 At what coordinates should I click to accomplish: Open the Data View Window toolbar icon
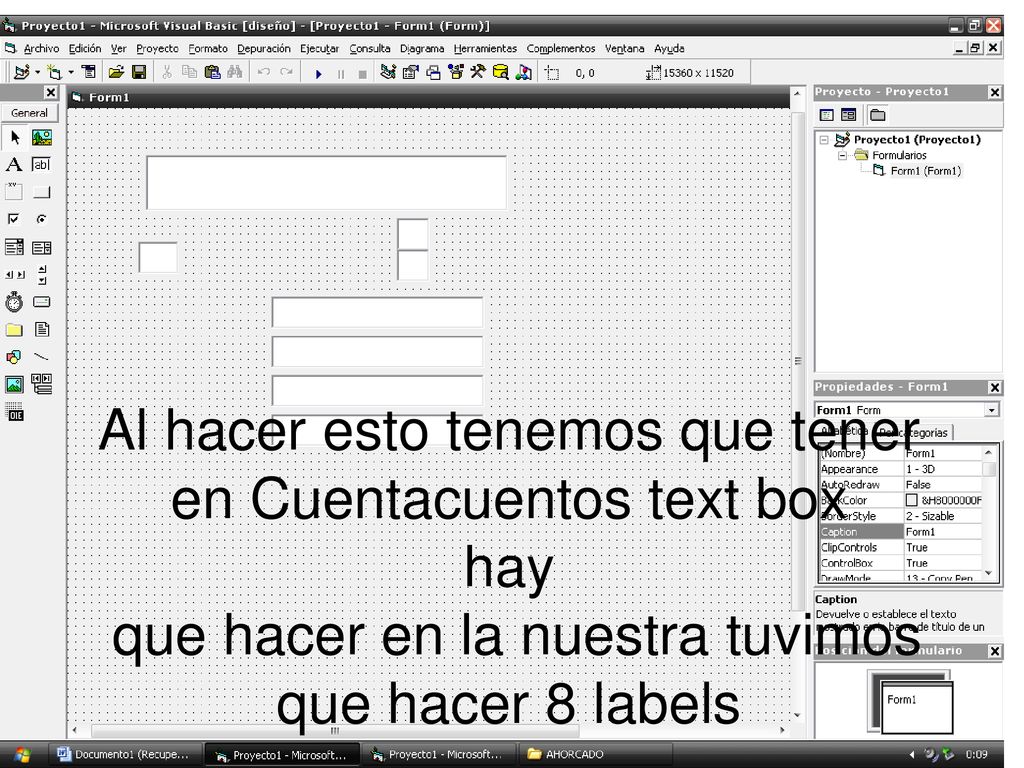(x=501, y=72)
